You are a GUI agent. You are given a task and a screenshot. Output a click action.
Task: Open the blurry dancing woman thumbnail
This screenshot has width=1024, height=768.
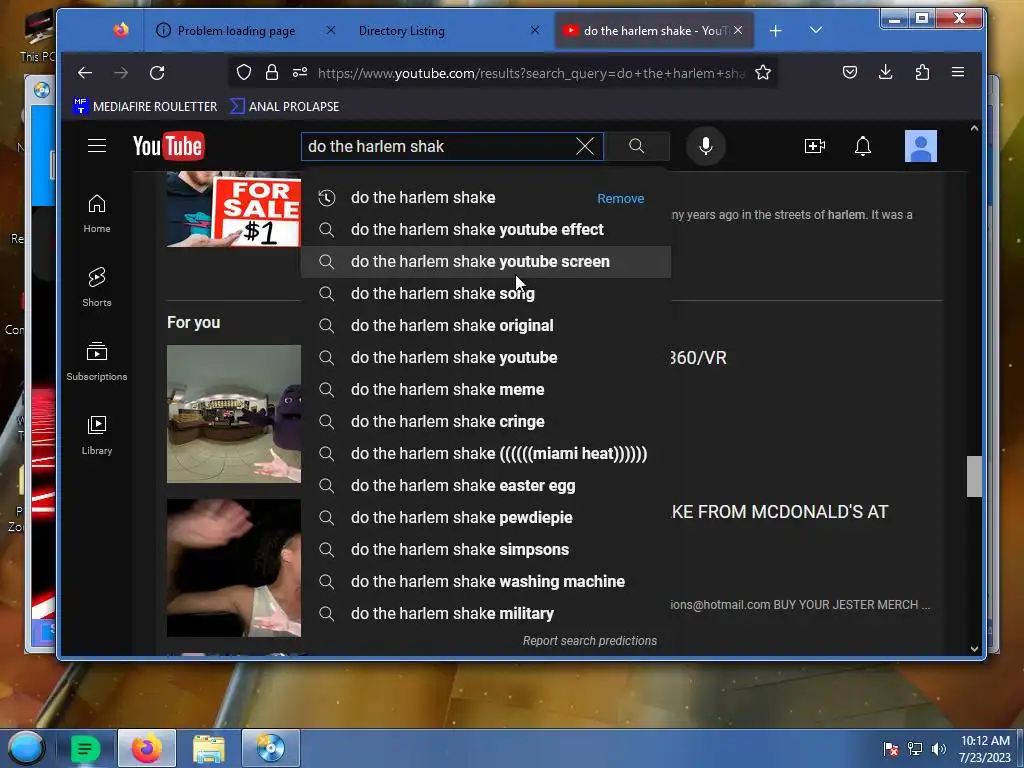[x=234, y=568]
